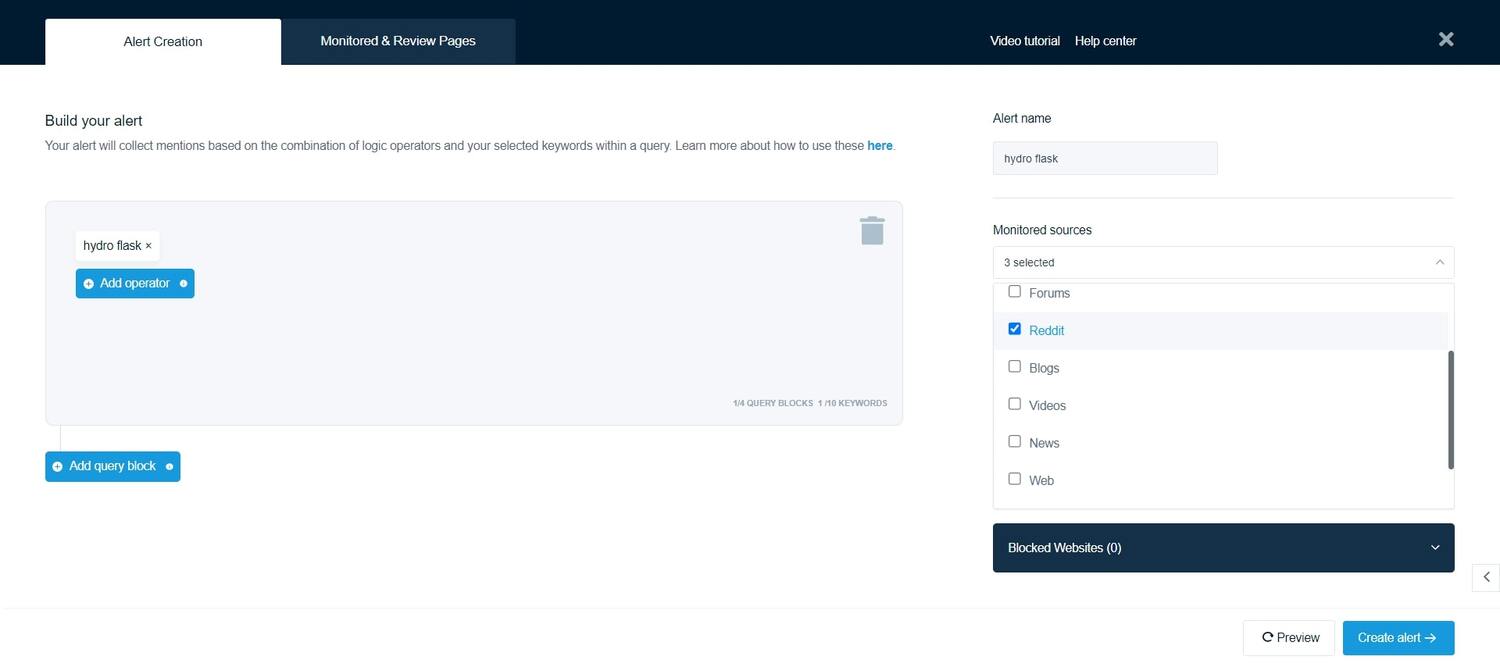The image size is (1500, 667).
Task: Uncheck the Reddit source checkbox
Action: point(1014,328)
